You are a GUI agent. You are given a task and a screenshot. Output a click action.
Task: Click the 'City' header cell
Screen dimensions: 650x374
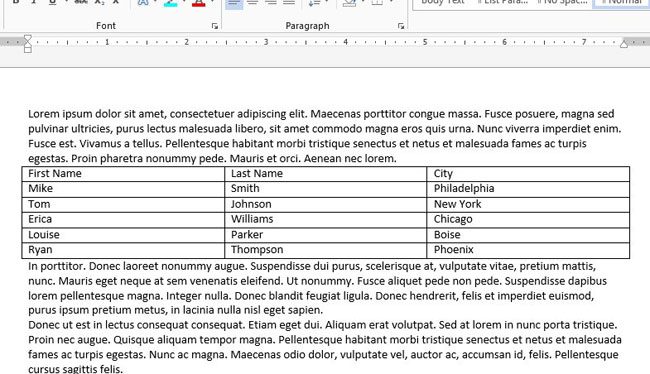click(x=528, y=174)
